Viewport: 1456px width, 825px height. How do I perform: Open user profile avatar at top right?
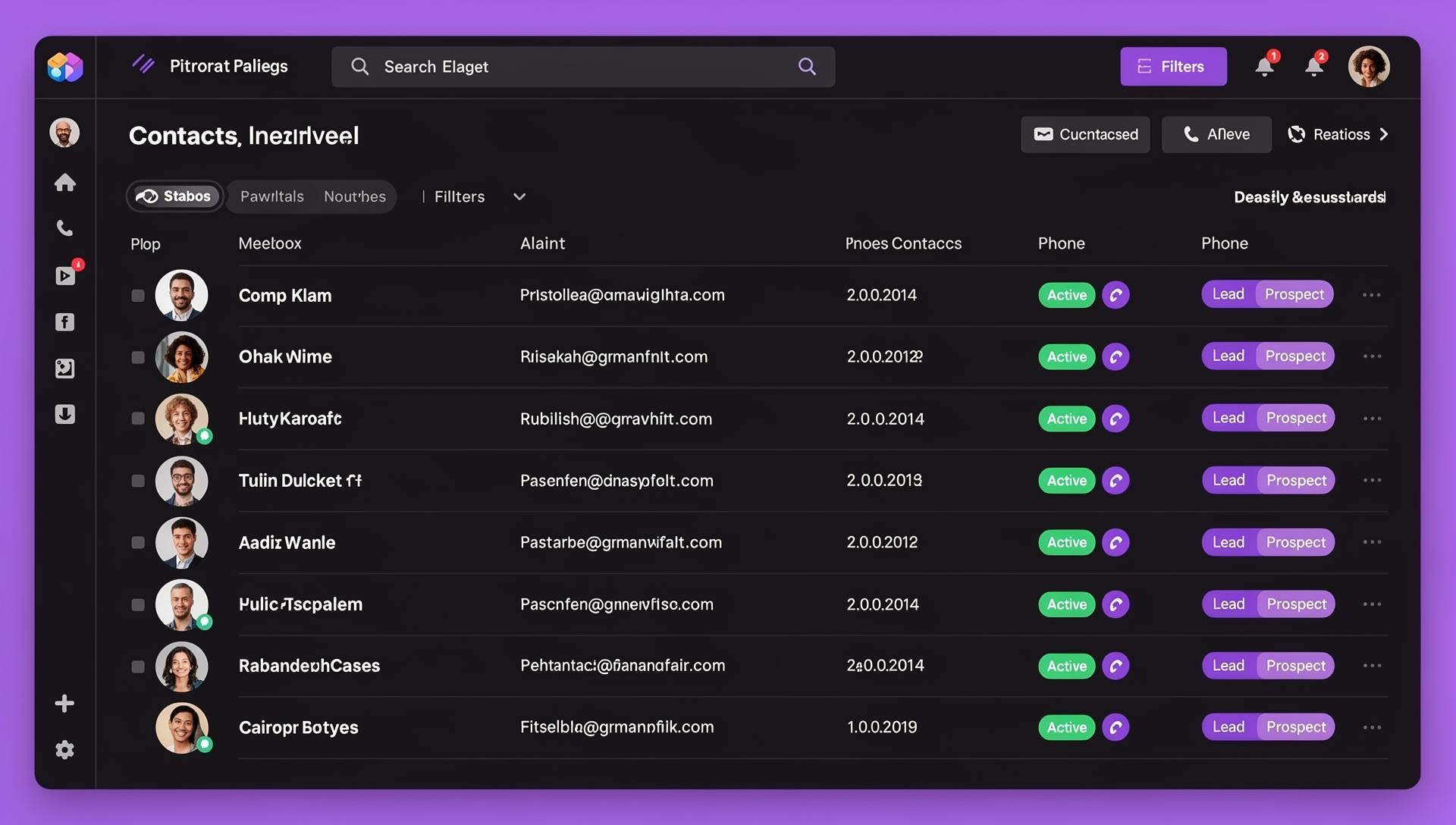[x=1369, y=67]
